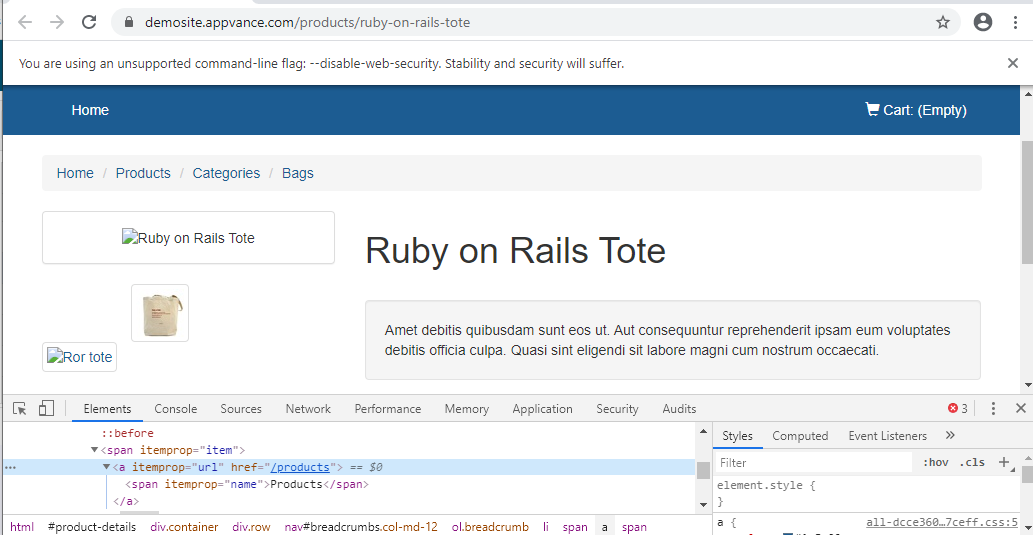This screenshot has width=1033, height=535.
Task: Click the Ruby on Rails Tote heading
Action: [x=515, y=251]
